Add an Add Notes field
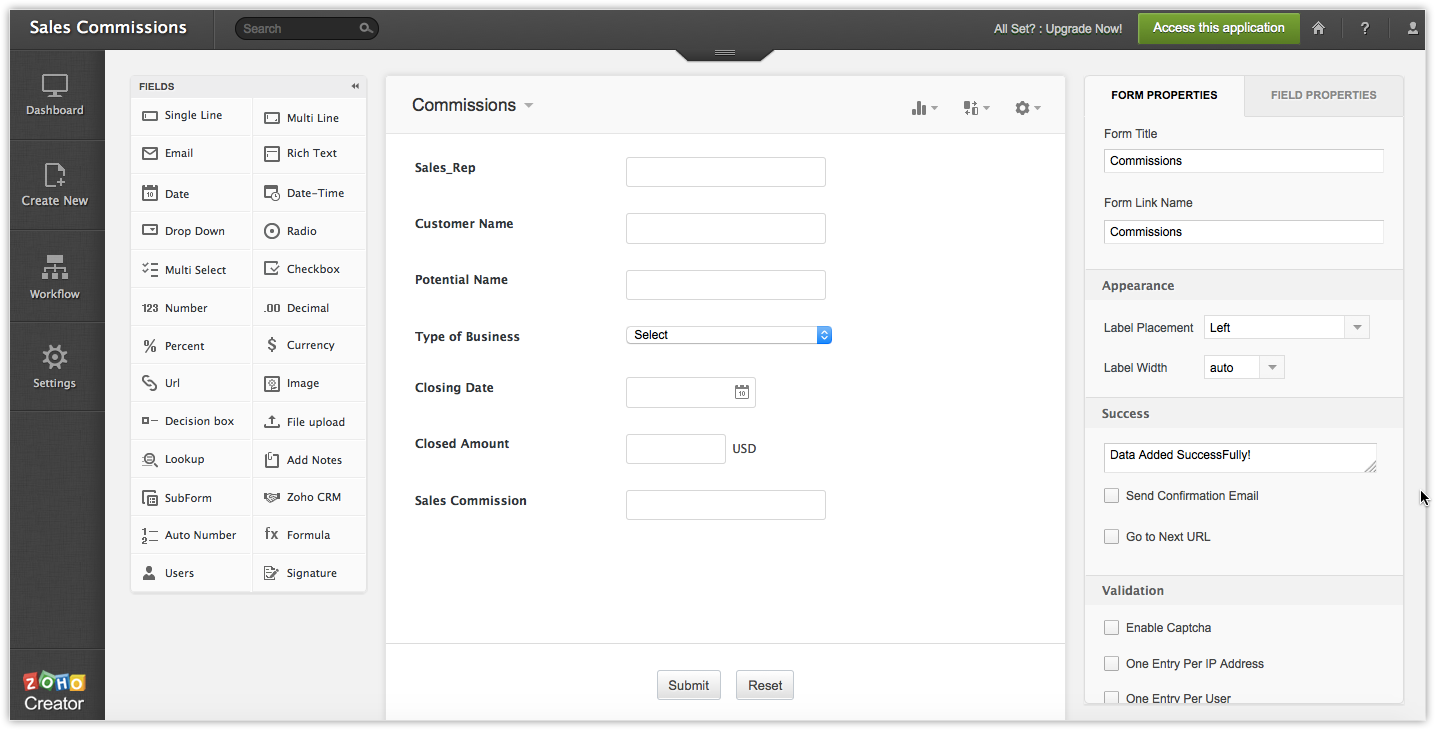This screenshot has height=730, width=1435. [x=309, y=460]
